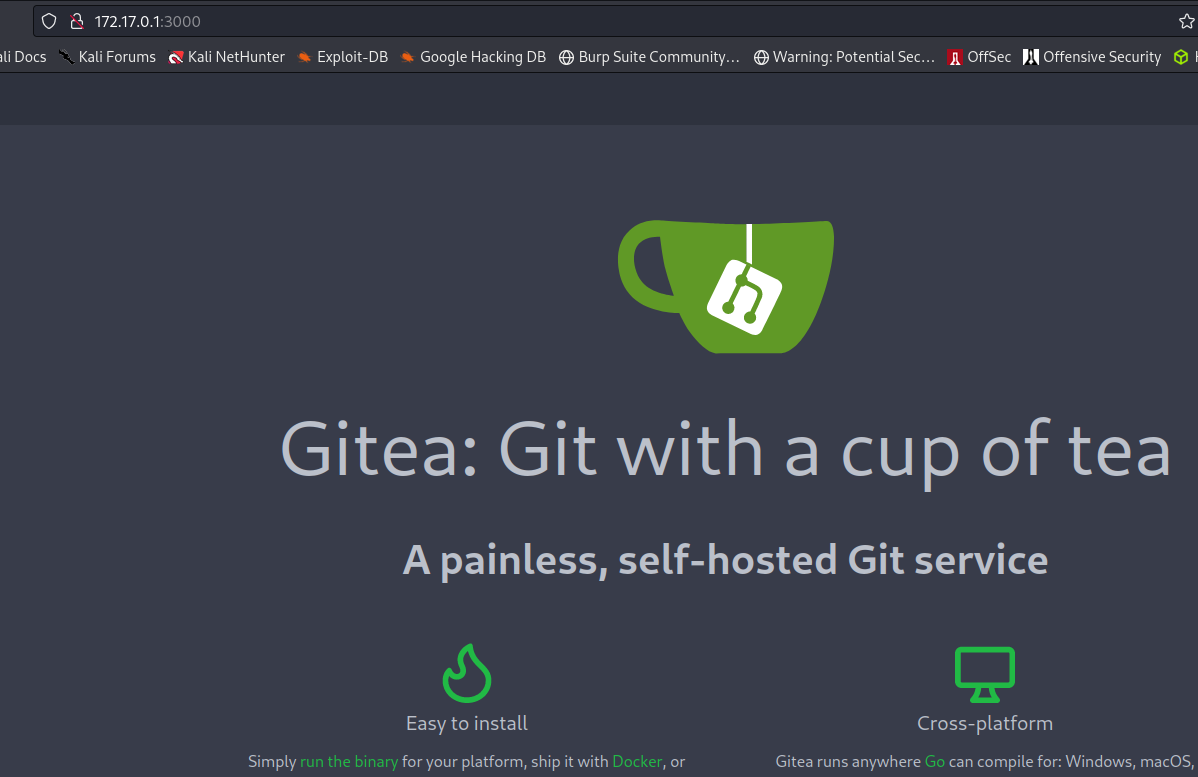Click the OffSec red favicon
1198x777 pixels.
tap(955, 57)
